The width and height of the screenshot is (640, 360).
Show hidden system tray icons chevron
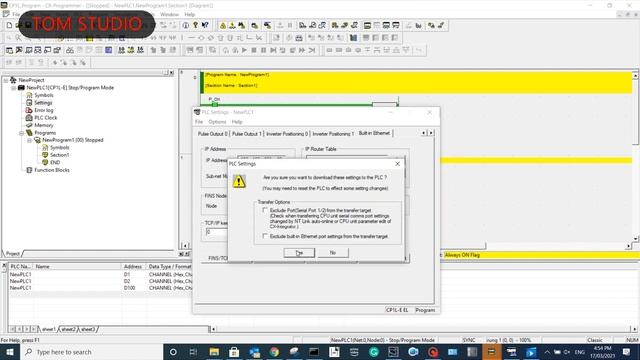pyautogui.click(x=547, y=352)
